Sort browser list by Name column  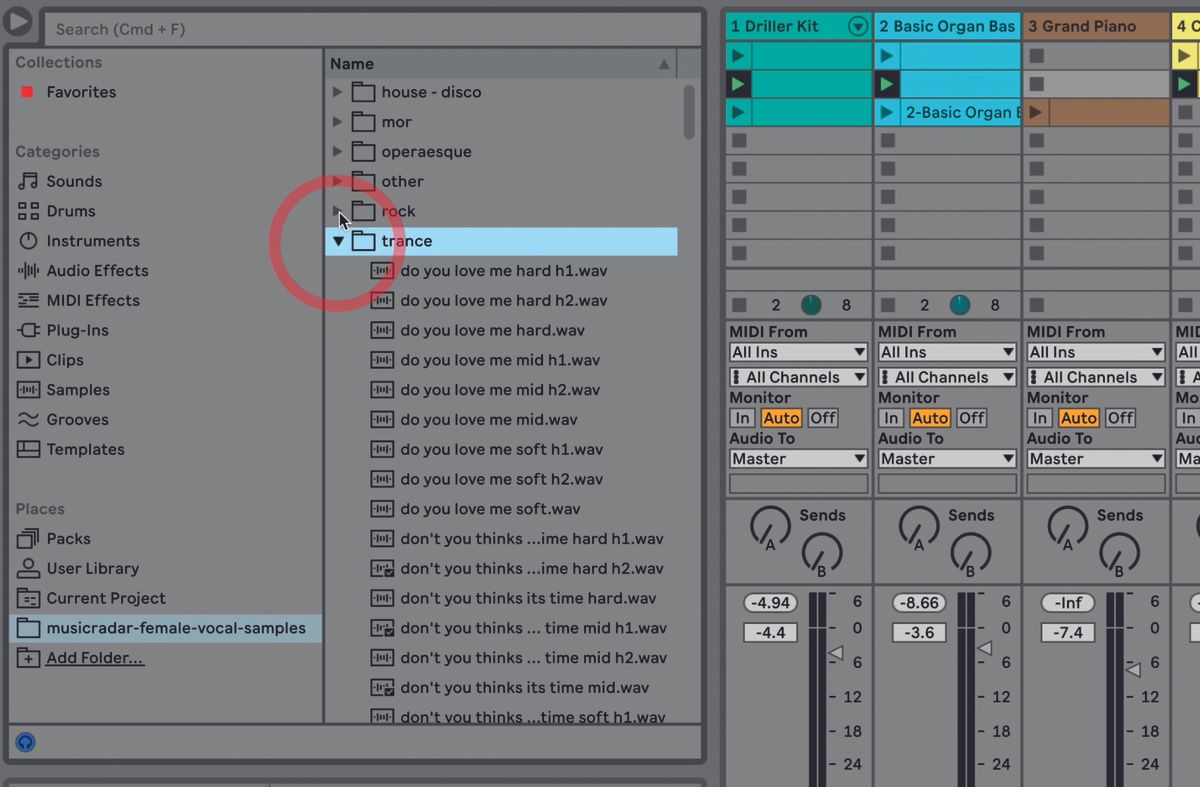[500, 64]
